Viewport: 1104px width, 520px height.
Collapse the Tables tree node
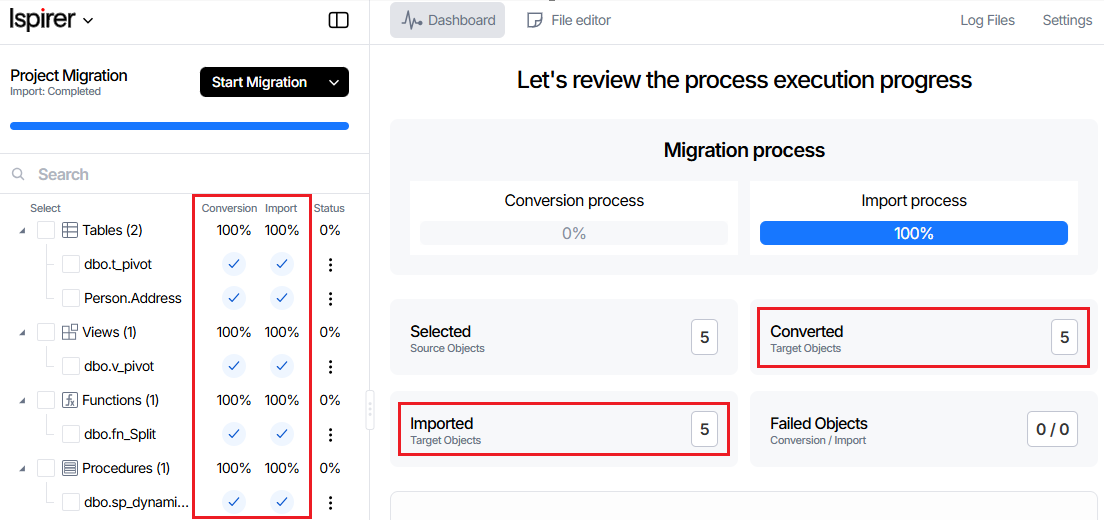coord(23,231)
